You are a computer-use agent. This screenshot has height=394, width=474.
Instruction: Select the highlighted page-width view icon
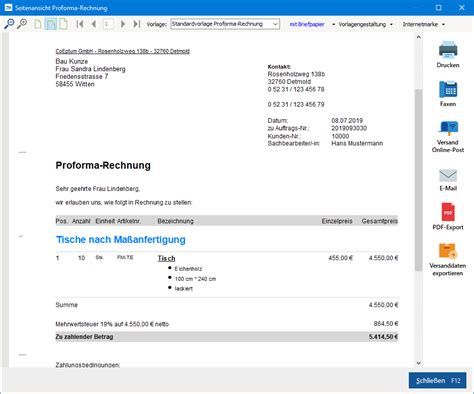tap(51, 24)
